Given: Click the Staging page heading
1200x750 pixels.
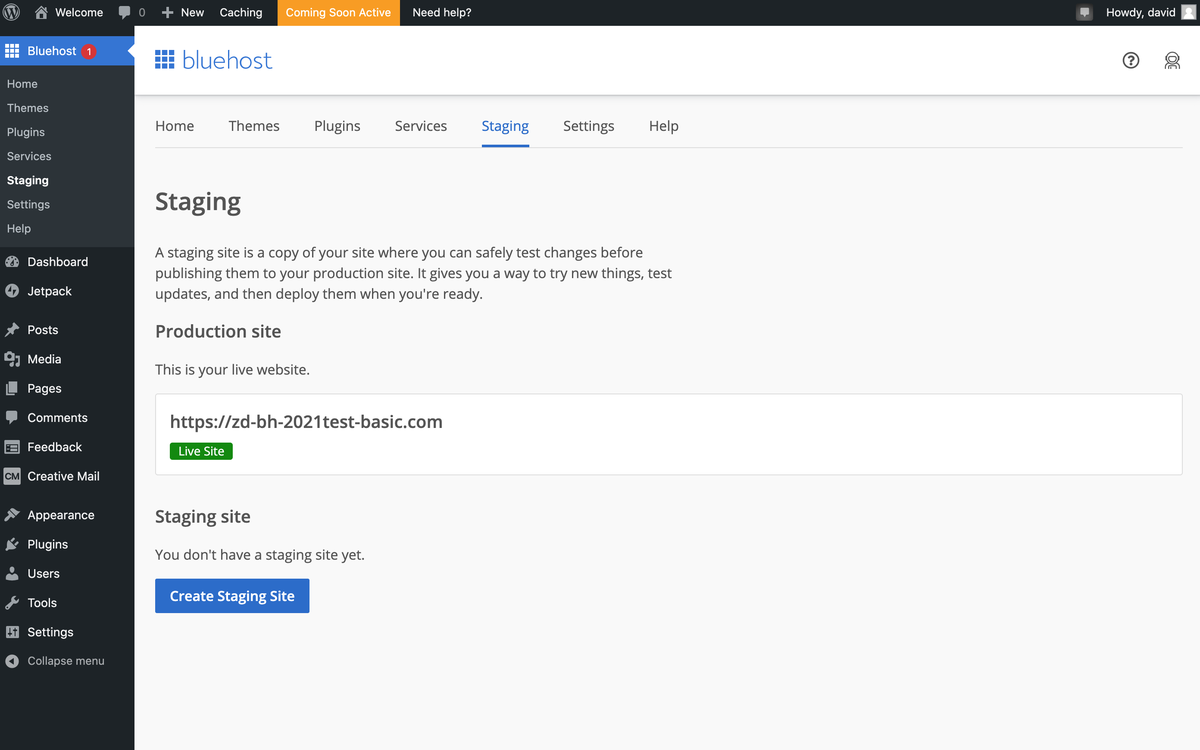Looking at the screenshot, I should (x=198, y=202).
